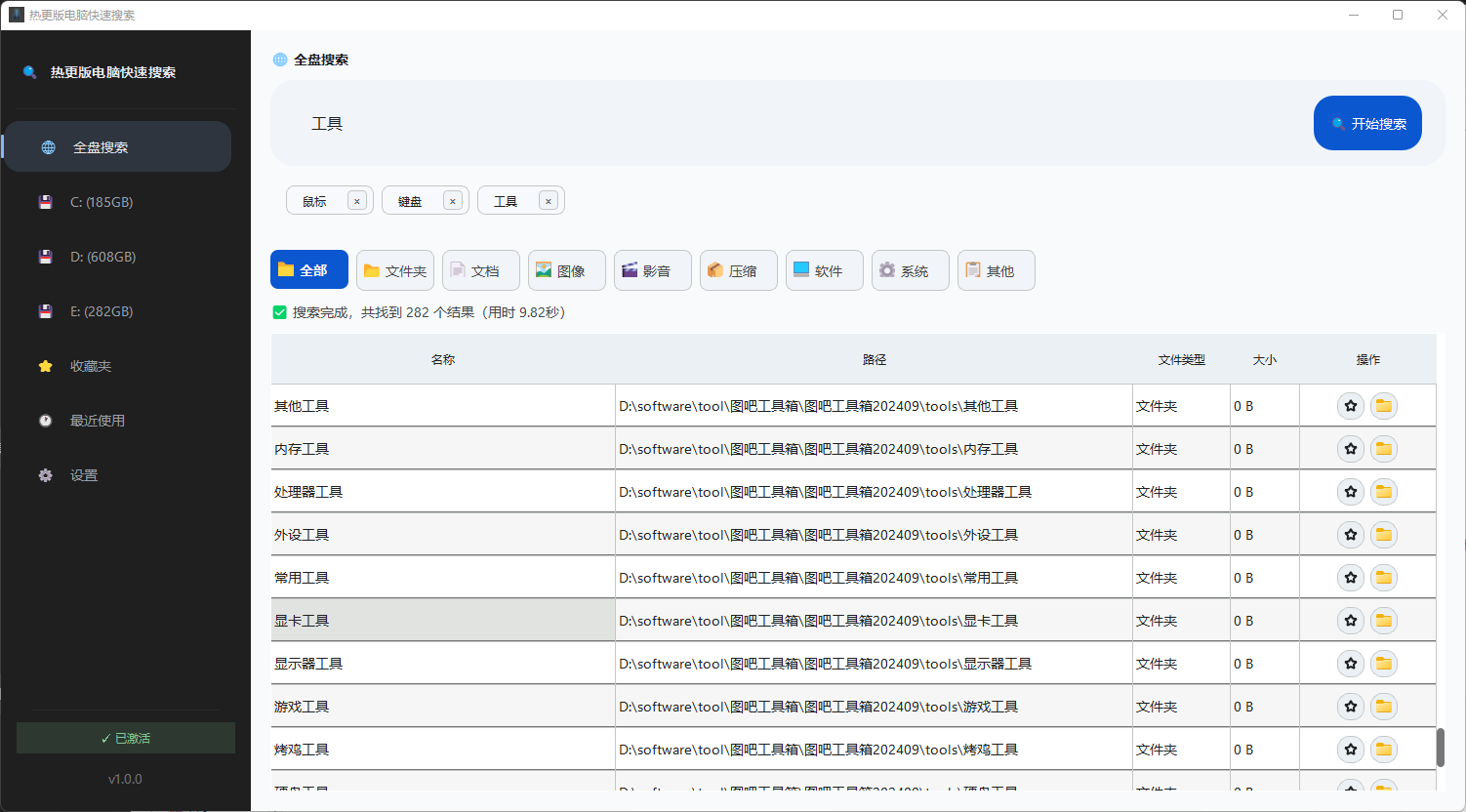
Task: Open folder icon for 处理器工具 row
Action: pyautogui.click(x=1383, y=492)
